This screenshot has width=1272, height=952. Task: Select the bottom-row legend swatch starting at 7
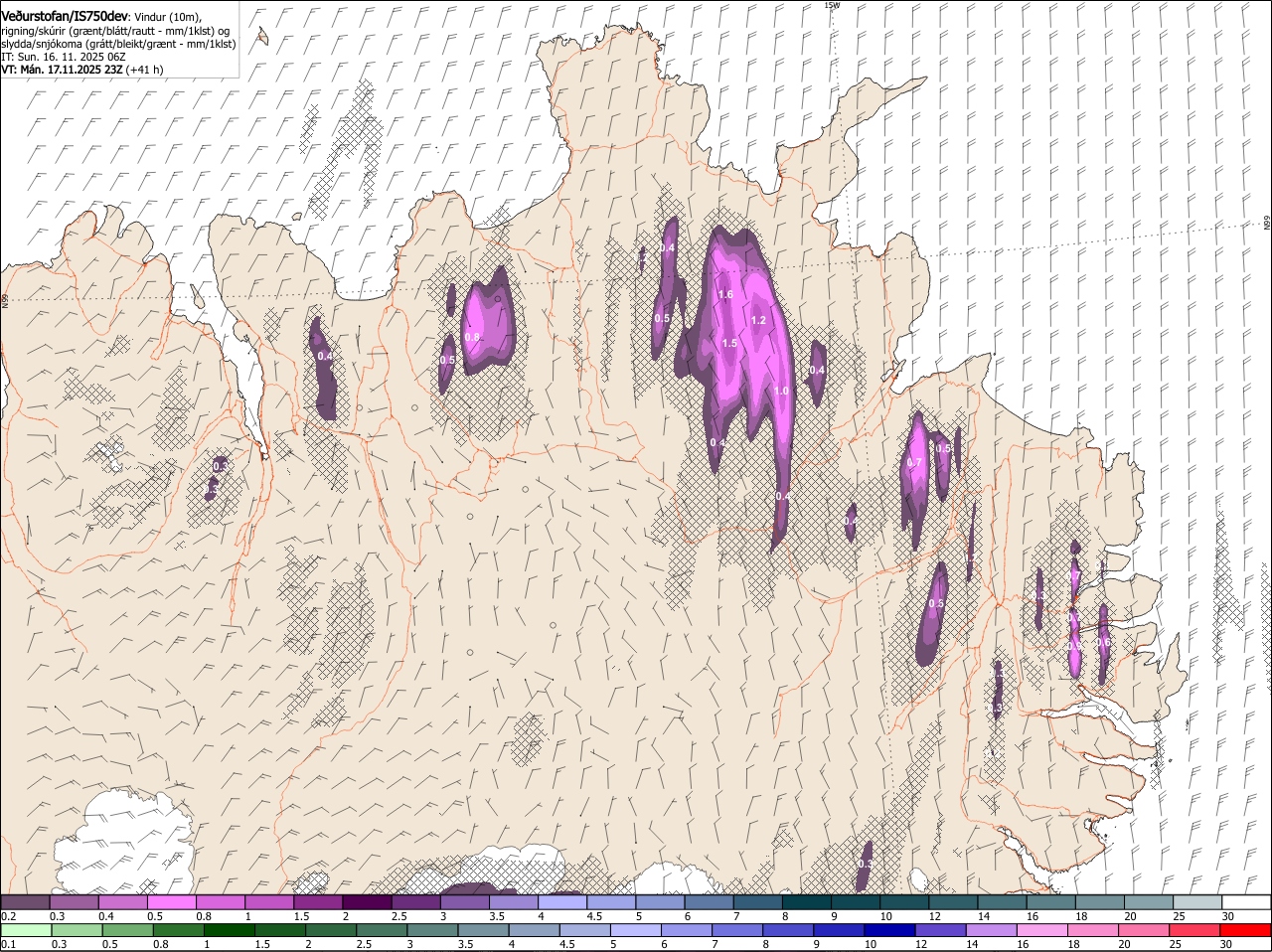coord(736,930)
